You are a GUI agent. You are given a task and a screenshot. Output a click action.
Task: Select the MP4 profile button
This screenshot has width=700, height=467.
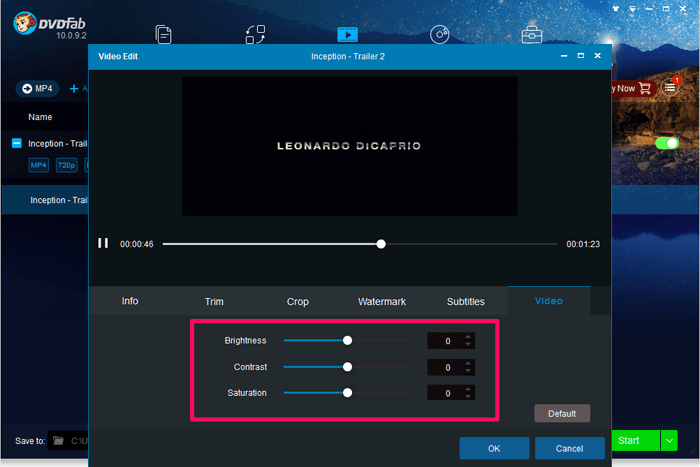click(x=38, y=88)
